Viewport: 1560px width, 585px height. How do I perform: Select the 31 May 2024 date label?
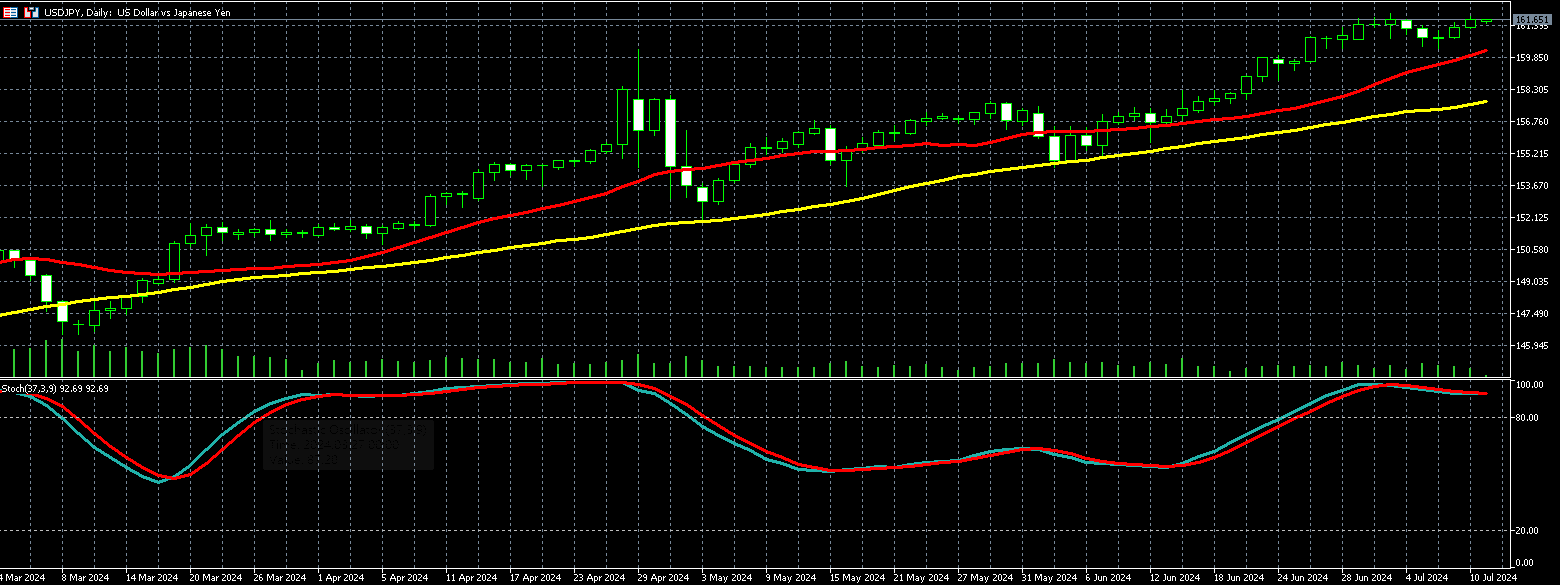[x=1047, y=578]
